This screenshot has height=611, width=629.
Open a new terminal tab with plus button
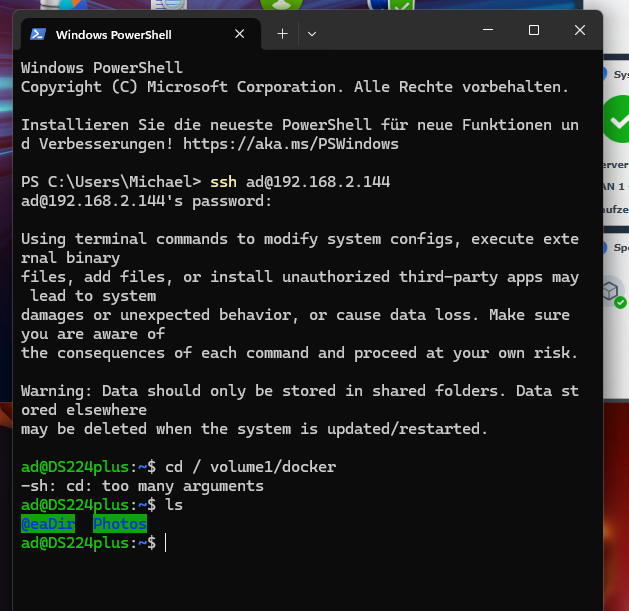[282, 34]
